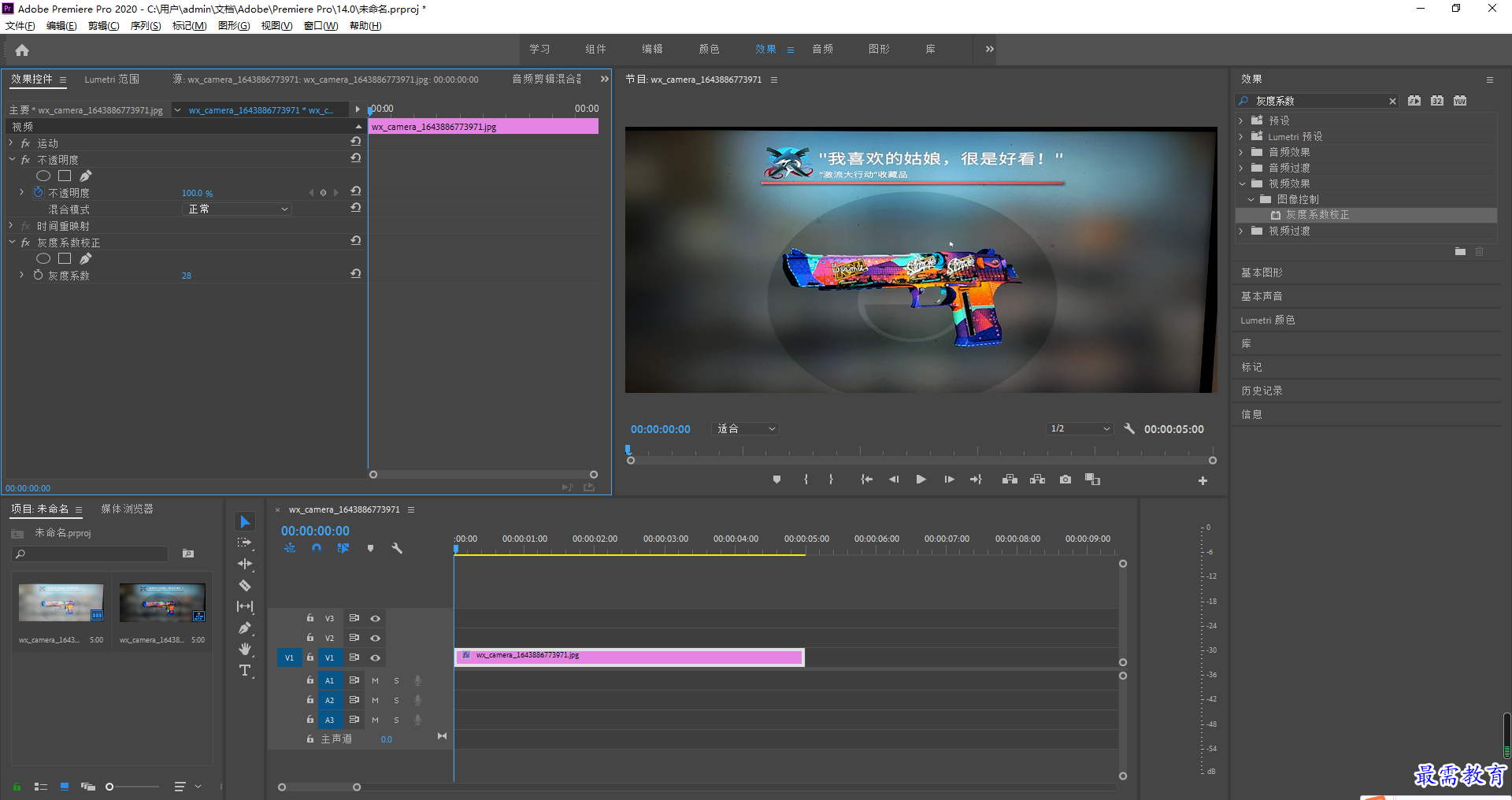Open Essential Graphics panel

click(x=1262, y=272)
